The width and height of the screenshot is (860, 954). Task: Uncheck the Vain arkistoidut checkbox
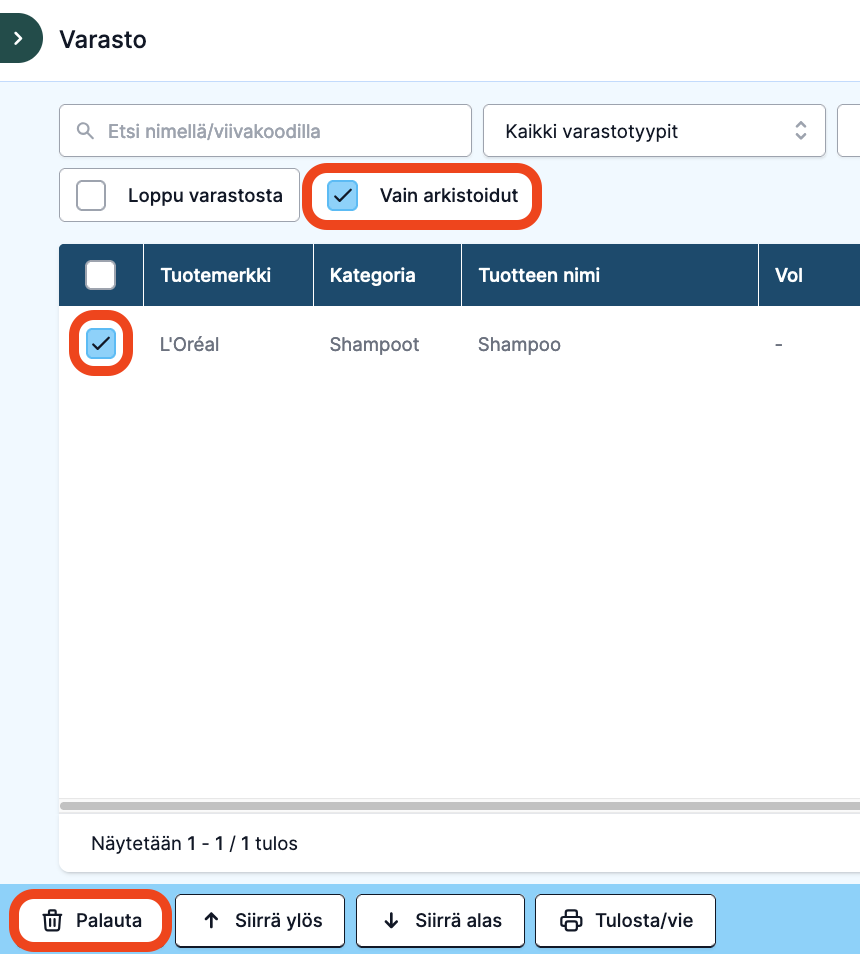coord(342,195)
